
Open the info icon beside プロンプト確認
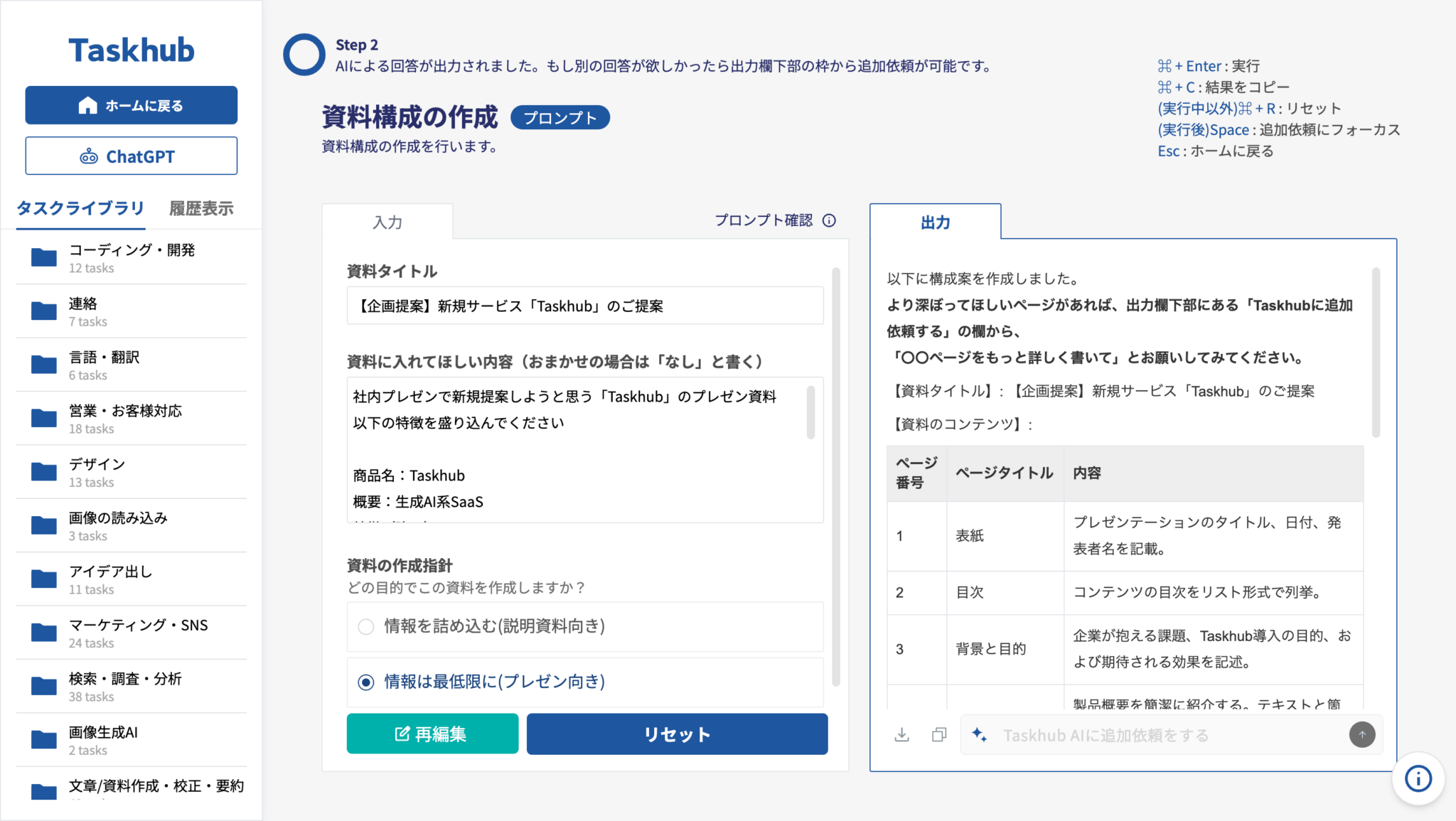pyautogui.click(x=830, y=220)
